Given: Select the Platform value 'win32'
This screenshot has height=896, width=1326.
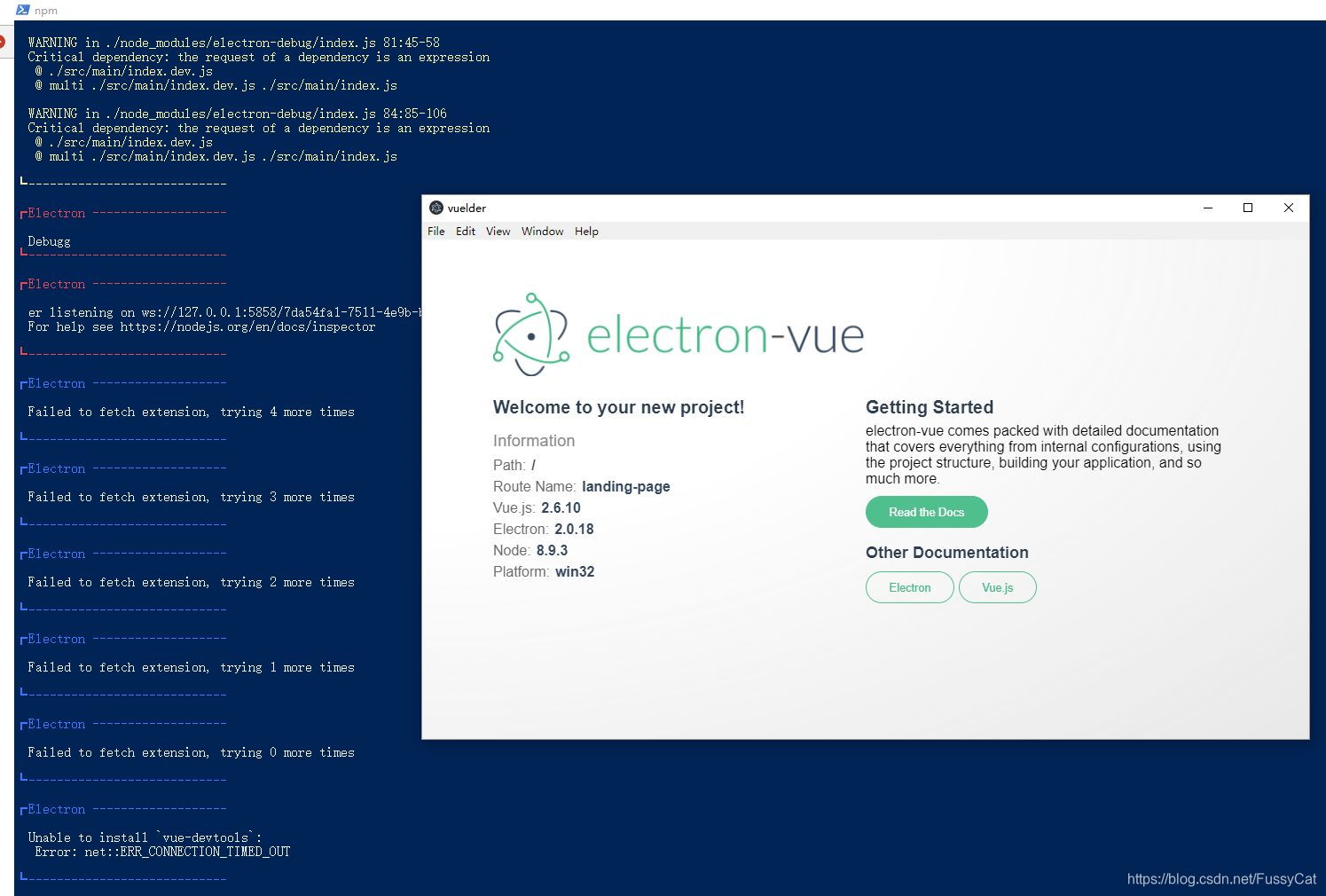Looking at the screenshot, I should pyautogui.click(x=575, y=571).
